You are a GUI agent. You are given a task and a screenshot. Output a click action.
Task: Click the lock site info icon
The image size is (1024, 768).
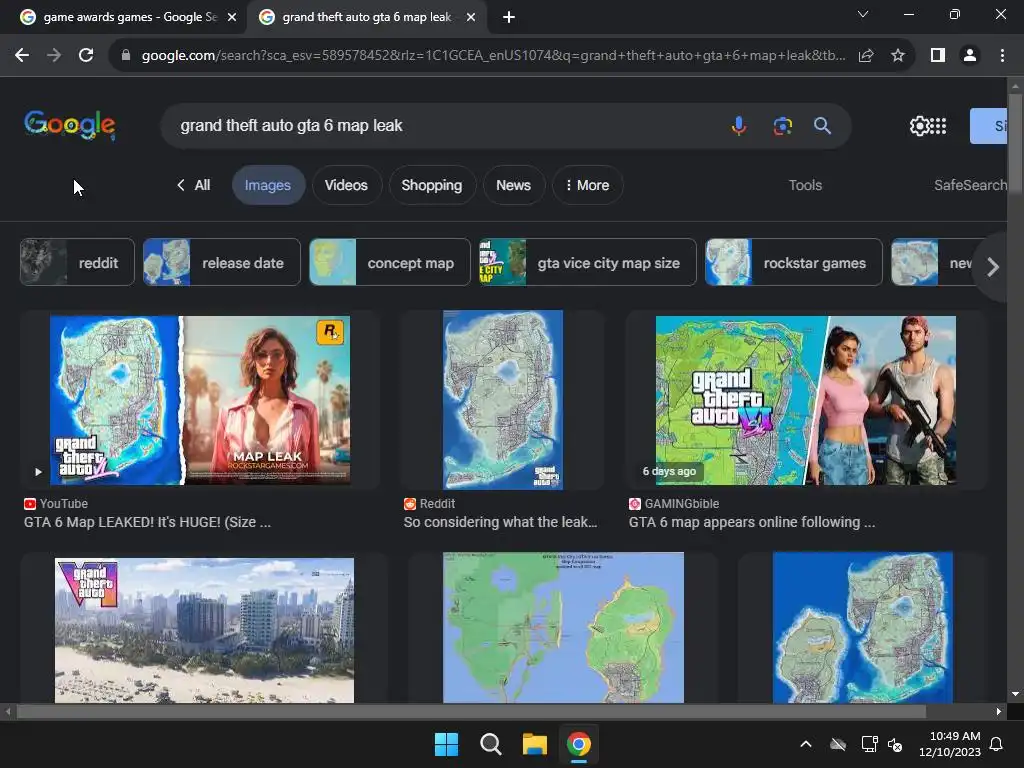(126, 56)
